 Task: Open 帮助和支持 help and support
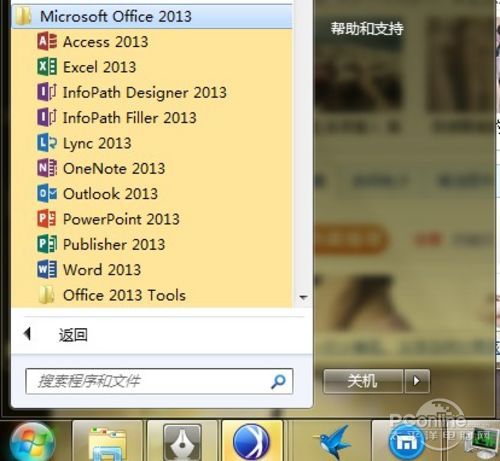367,29
